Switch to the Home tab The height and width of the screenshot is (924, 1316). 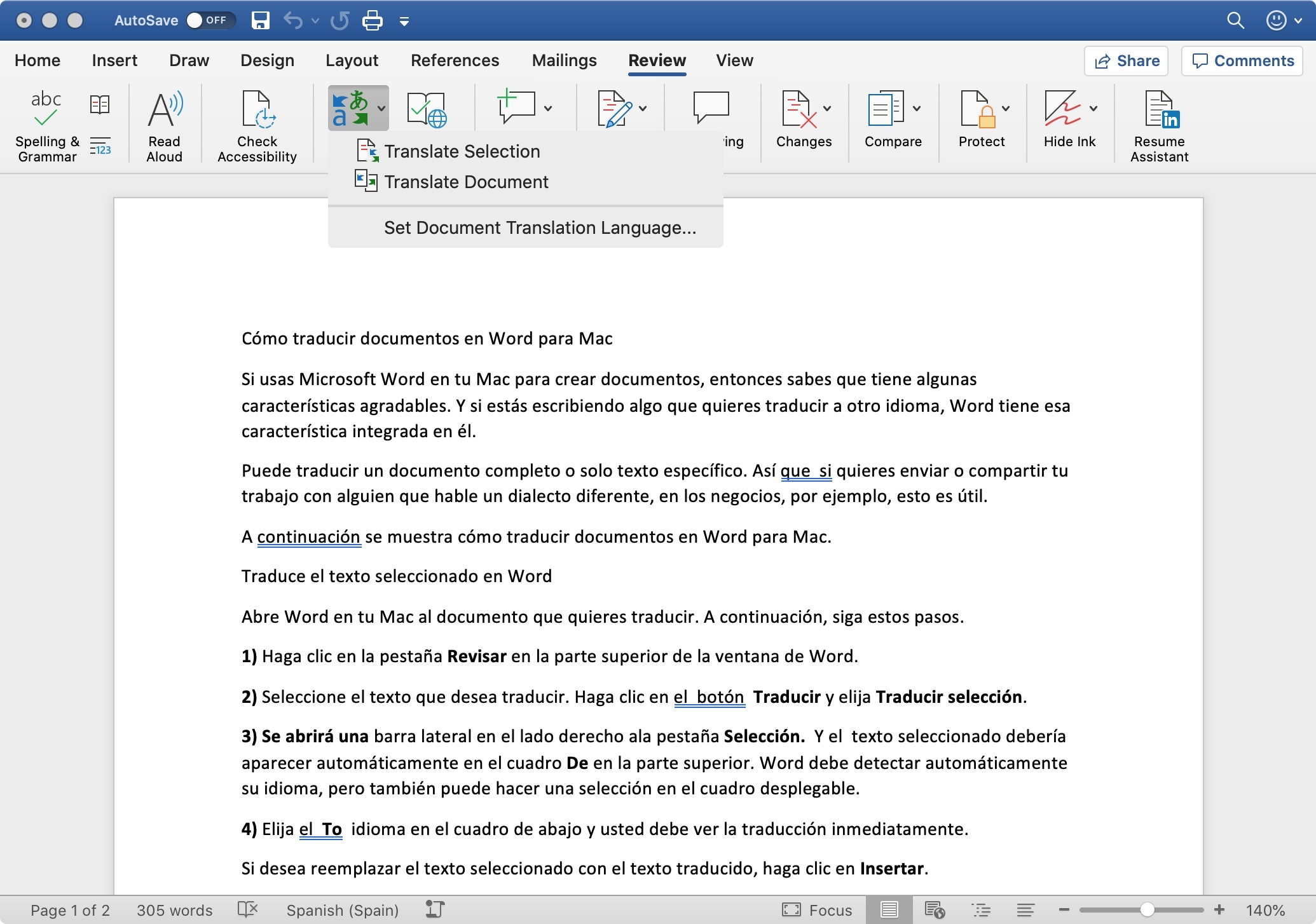[x=38, y=60]
